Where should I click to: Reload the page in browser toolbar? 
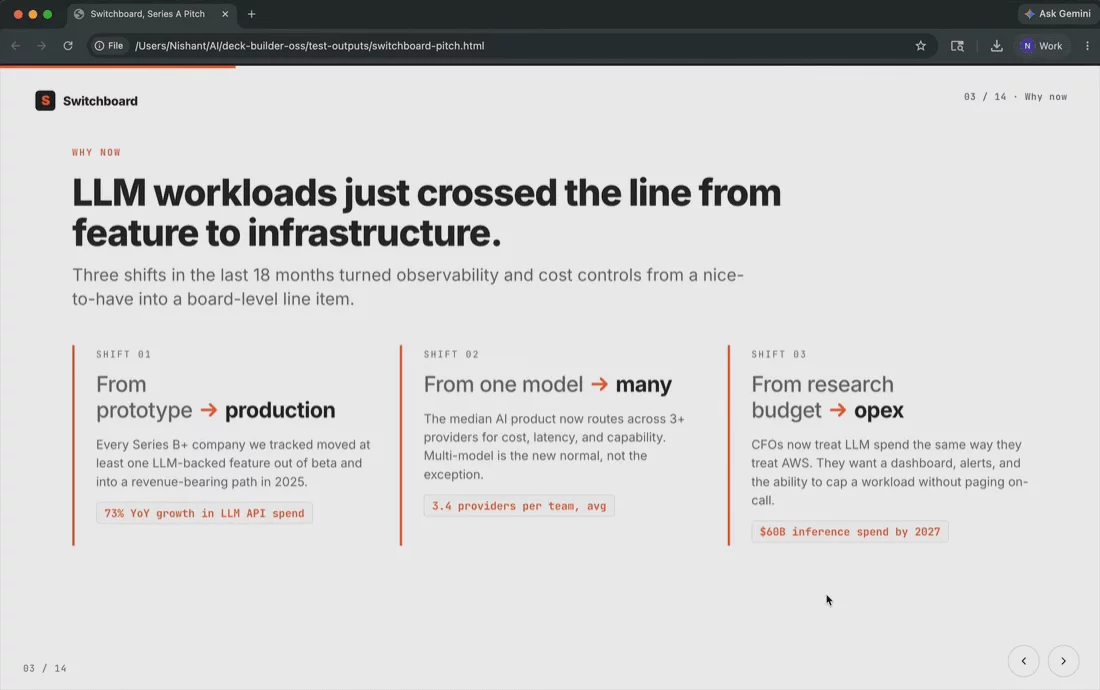pos(68,46)
